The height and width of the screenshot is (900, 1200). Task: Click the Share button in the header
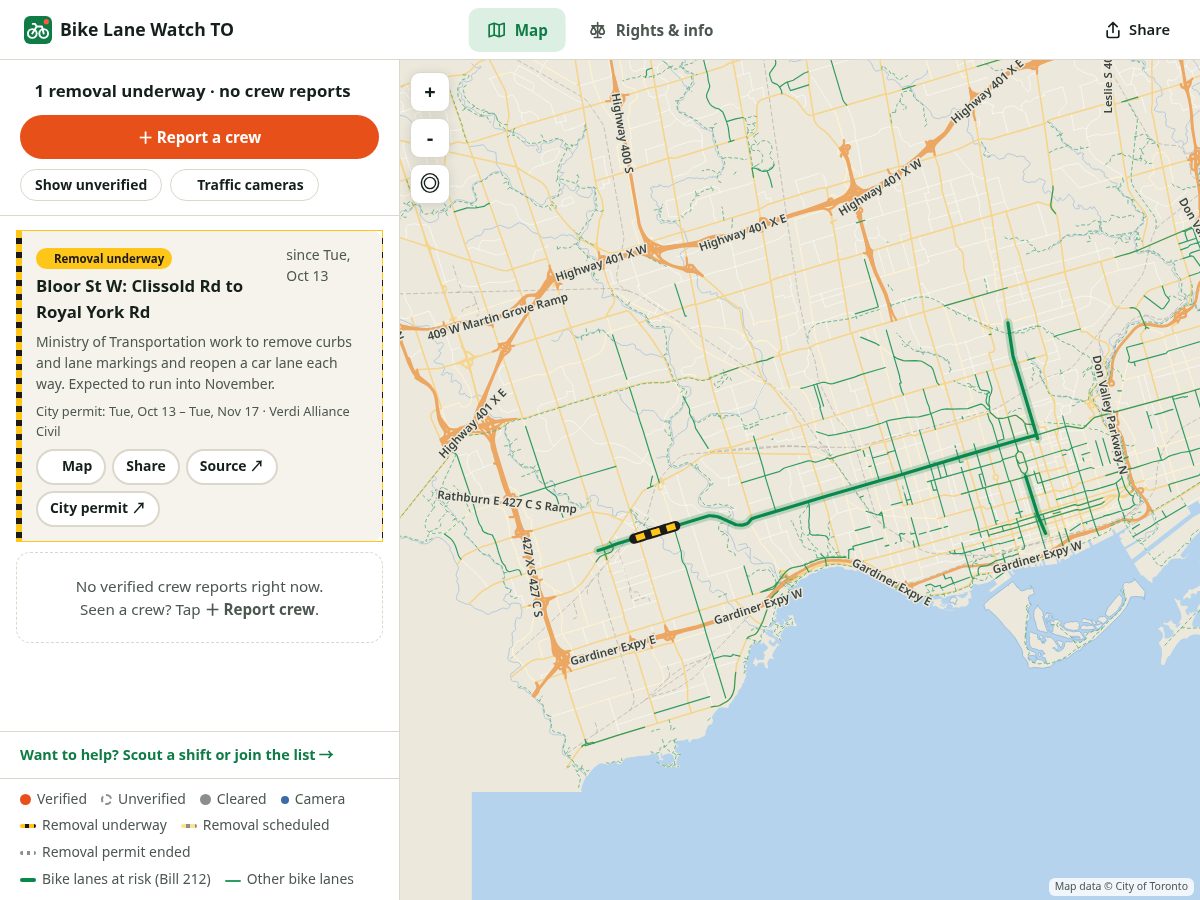(1137, 30)
